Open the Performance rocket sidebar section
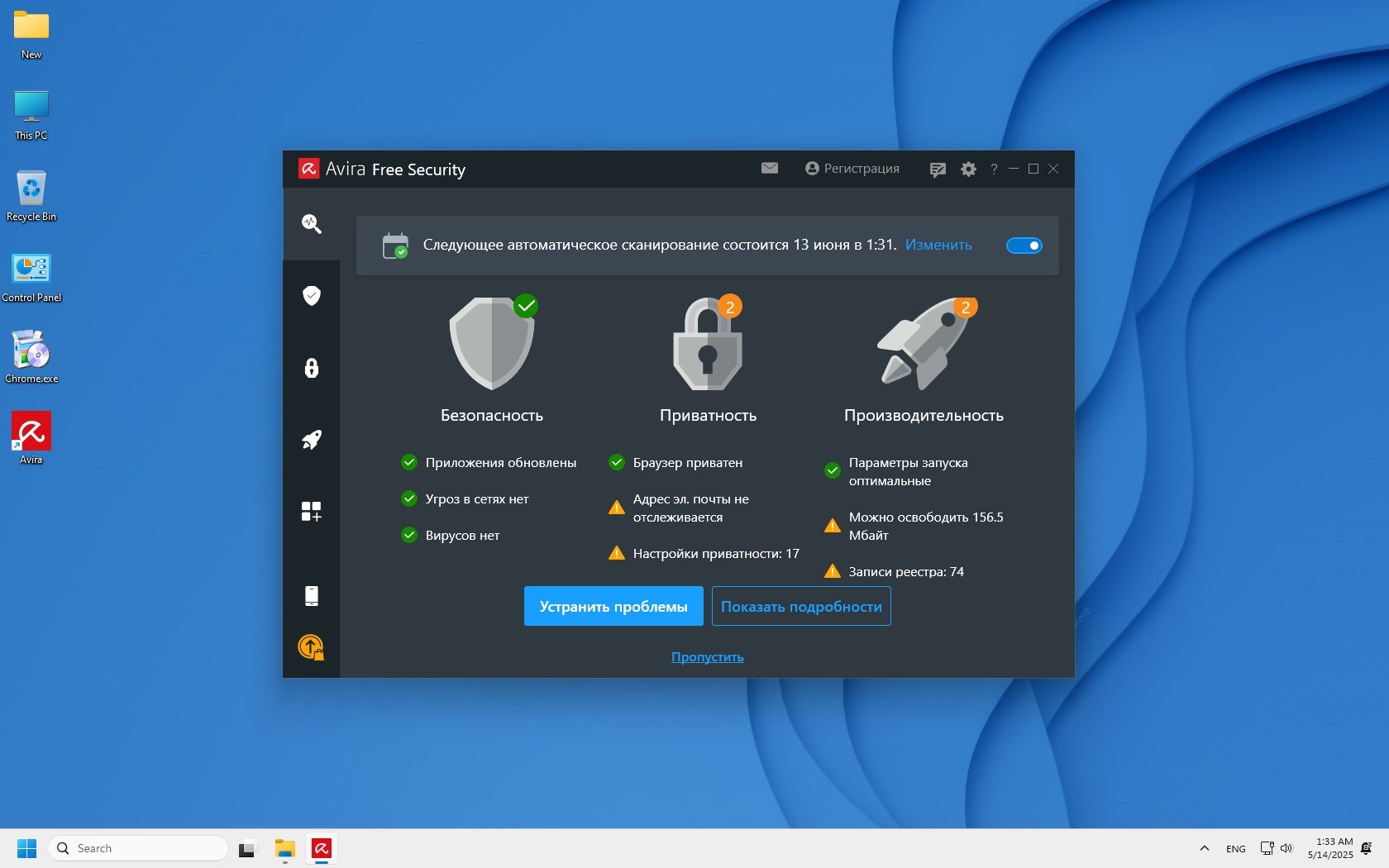The height and width of the screenshot is (868, 1389). [312, 440]
